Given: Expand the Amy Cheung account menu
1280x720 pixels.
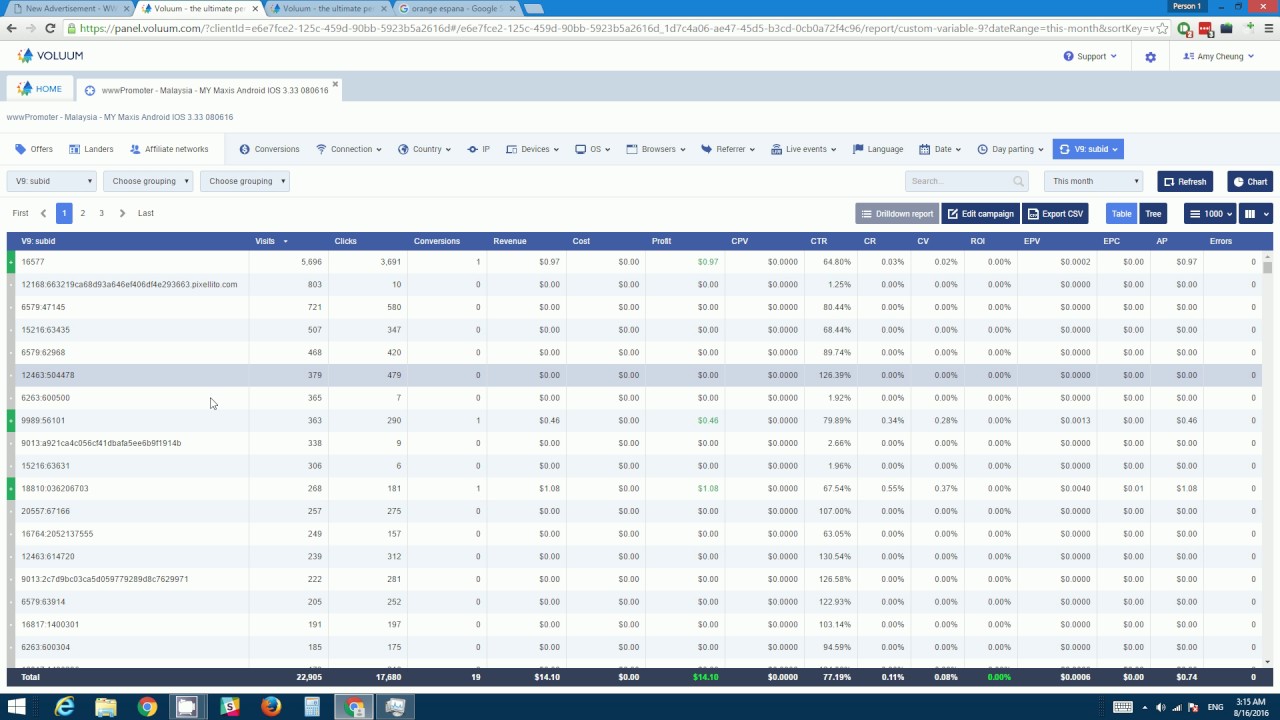Looking at the screenshot, I should pyautogui.click(x=1219, y=56).
